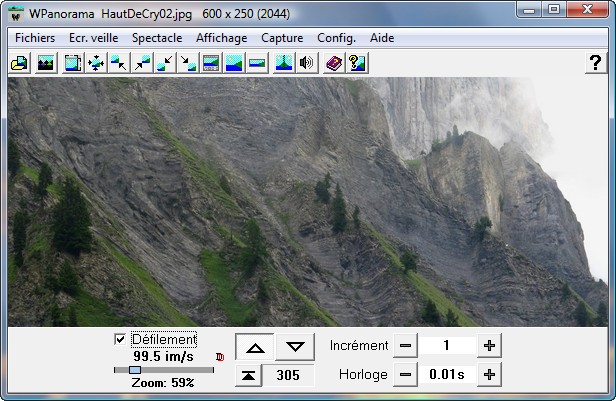Open the Spectacle menu
Screen dimensions: 616x401
click(x=157, y=37)
